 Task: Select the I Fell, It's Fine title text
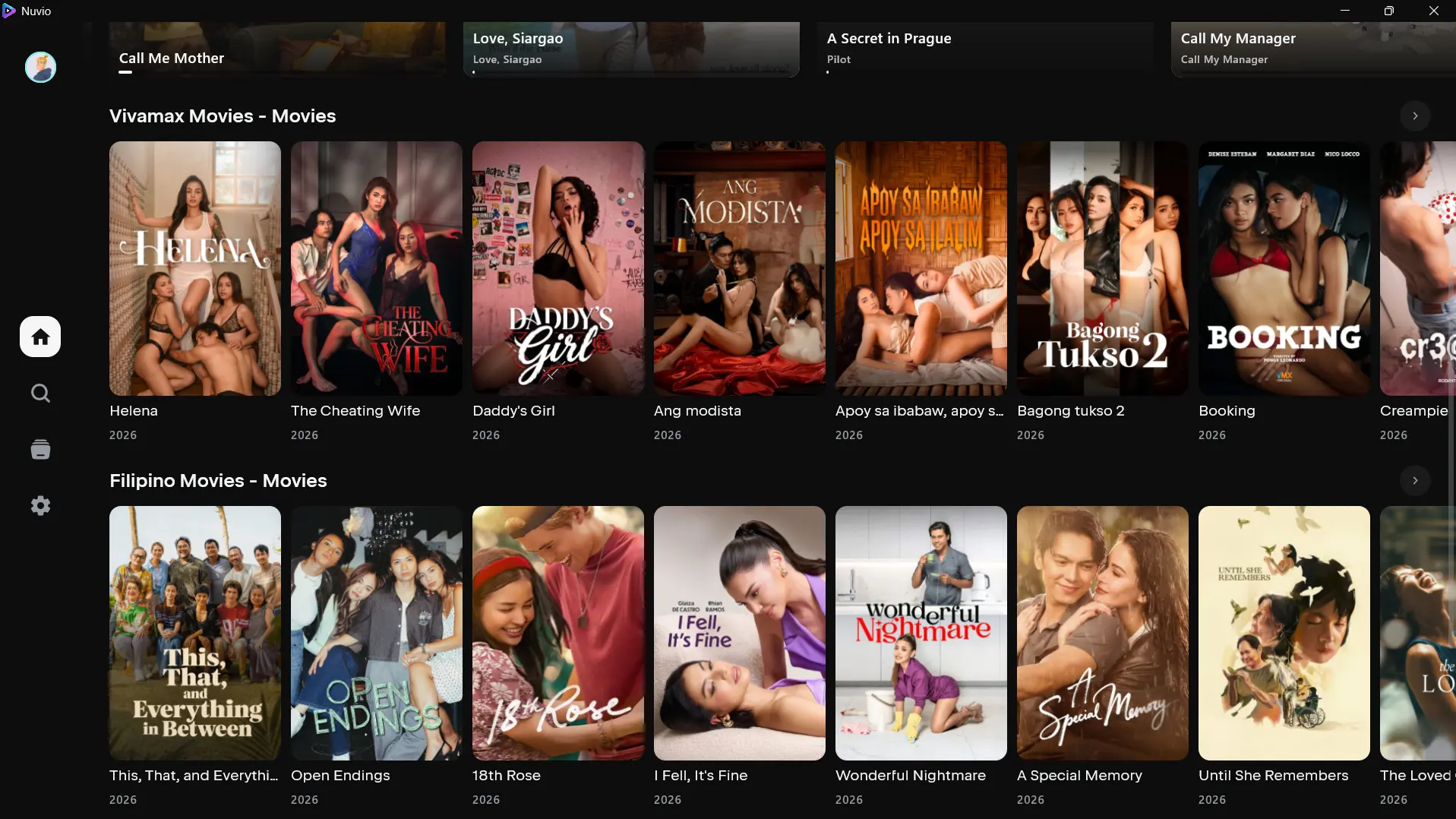point(700,776)
